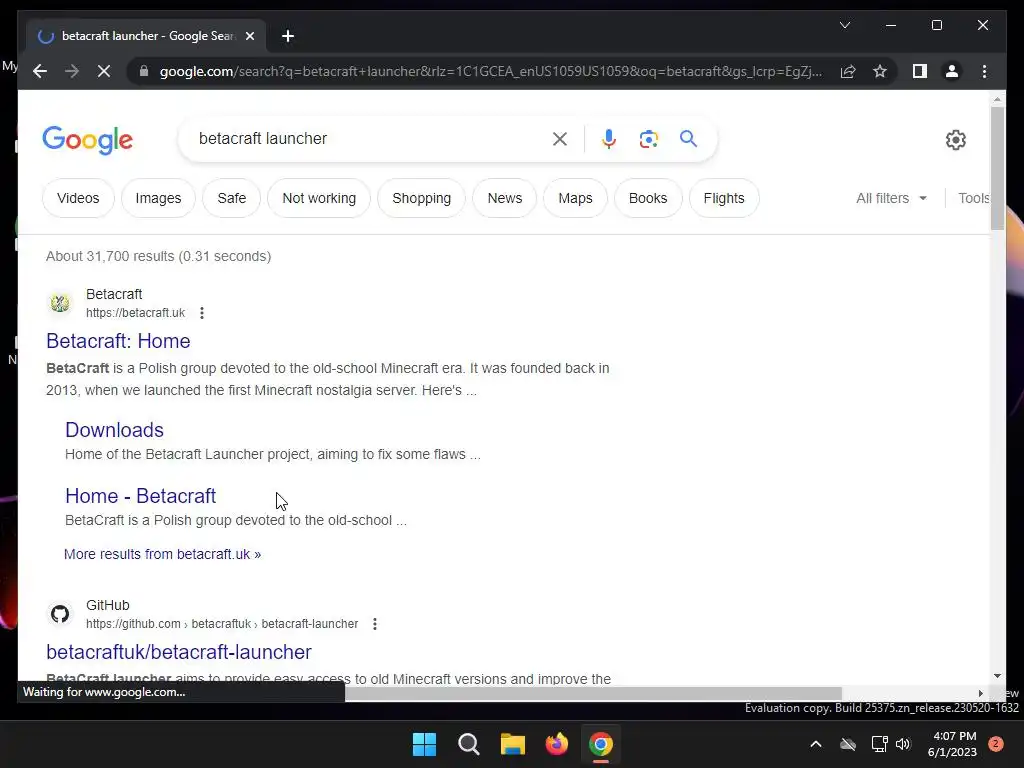
Task: Click the network display tray icon
Action: [879, 744]
